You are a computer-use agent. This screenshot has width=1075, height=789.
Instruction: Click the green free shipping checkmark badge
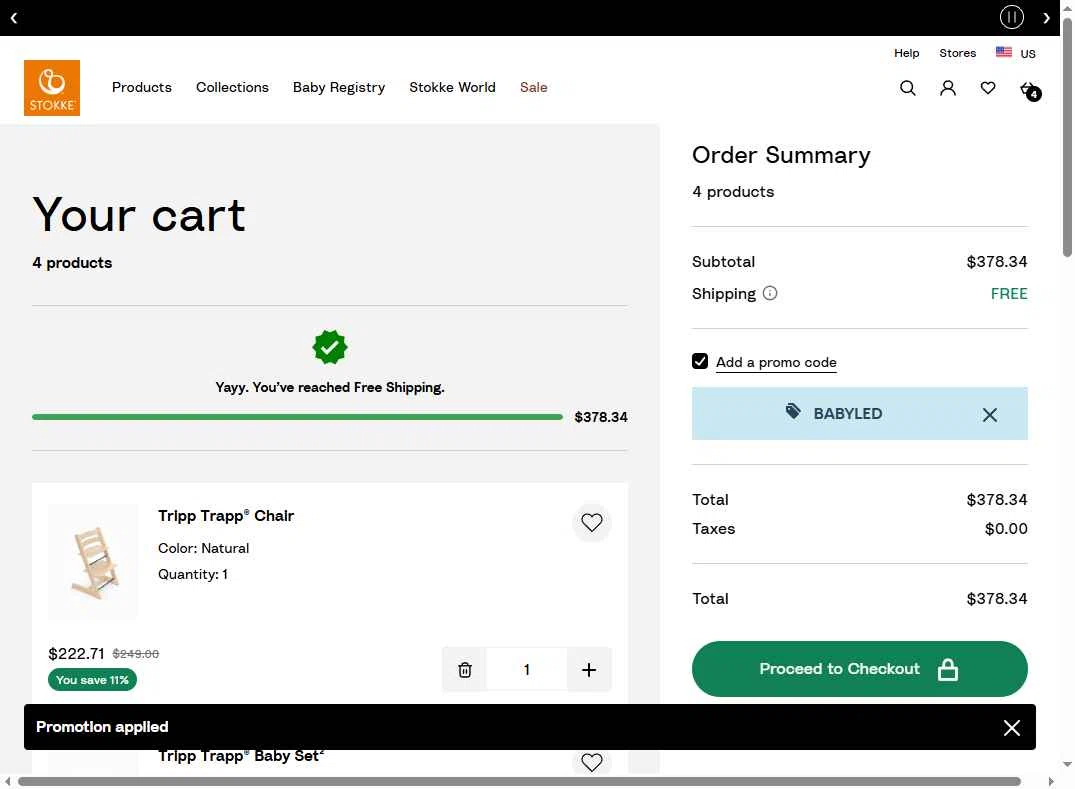[x=330, y=348]
